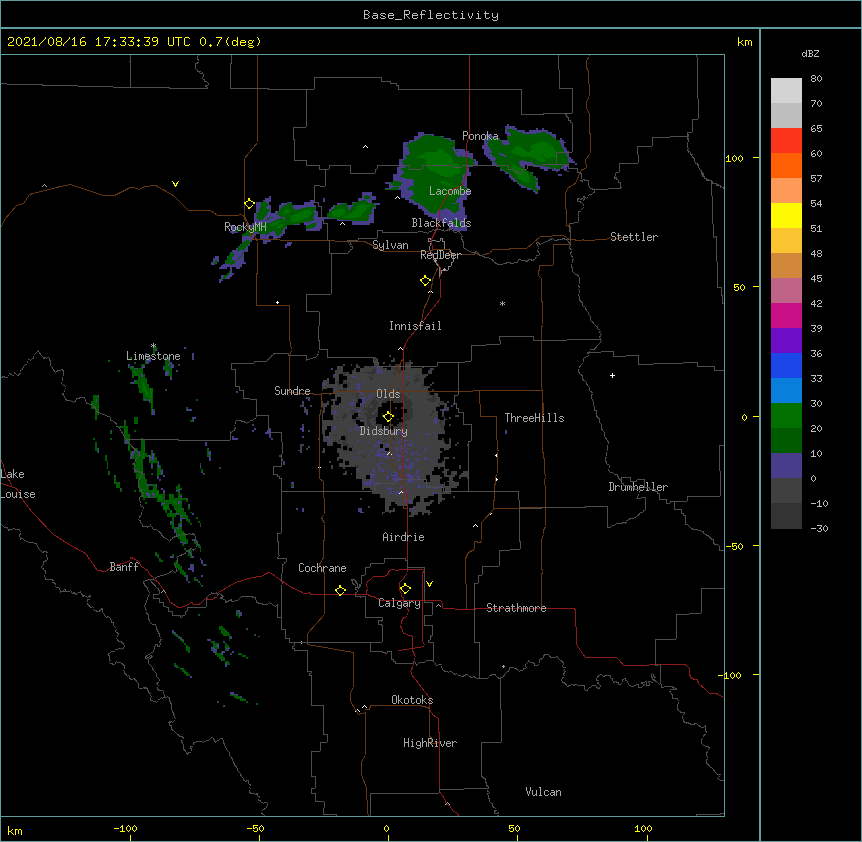The width and height of the screenshot is (862, 842).
Task: Click the Banff label
Action: click(x=124, y=567)
